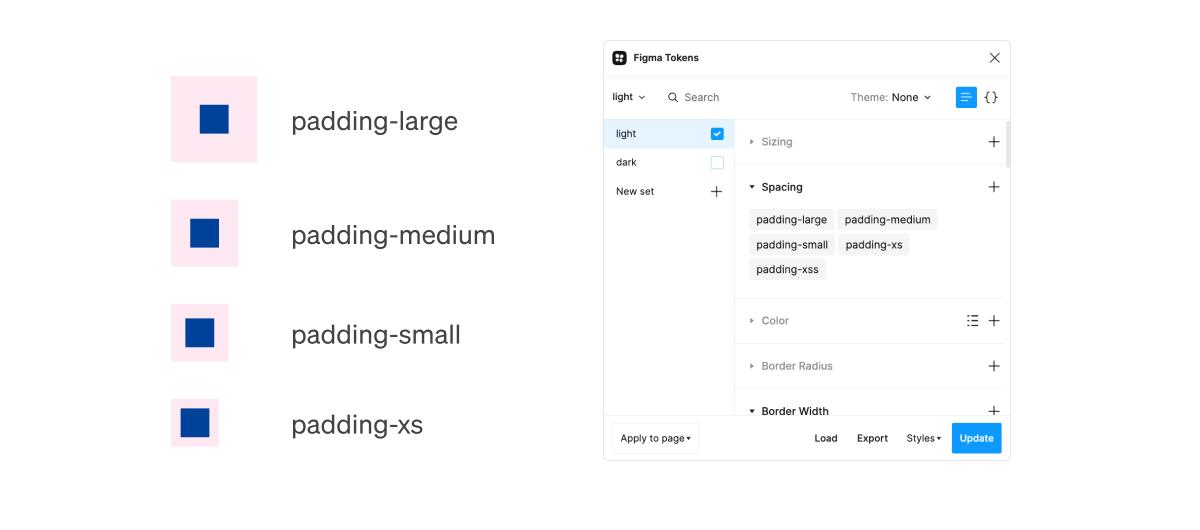This screenshot has height=530, width=1200.
Task: Add new Sizing token plus icon
Action: tap(994, 142)
